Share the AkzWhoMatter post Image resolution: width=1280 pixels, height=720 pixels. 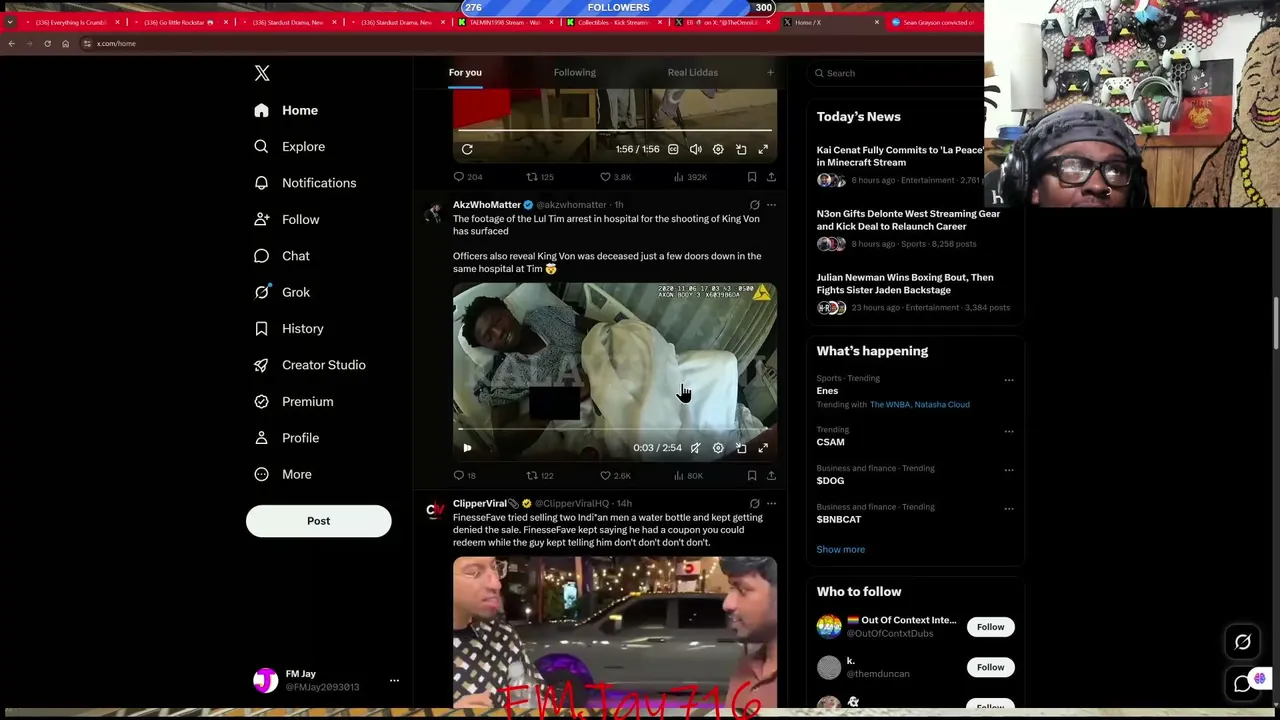coord(771,476)
